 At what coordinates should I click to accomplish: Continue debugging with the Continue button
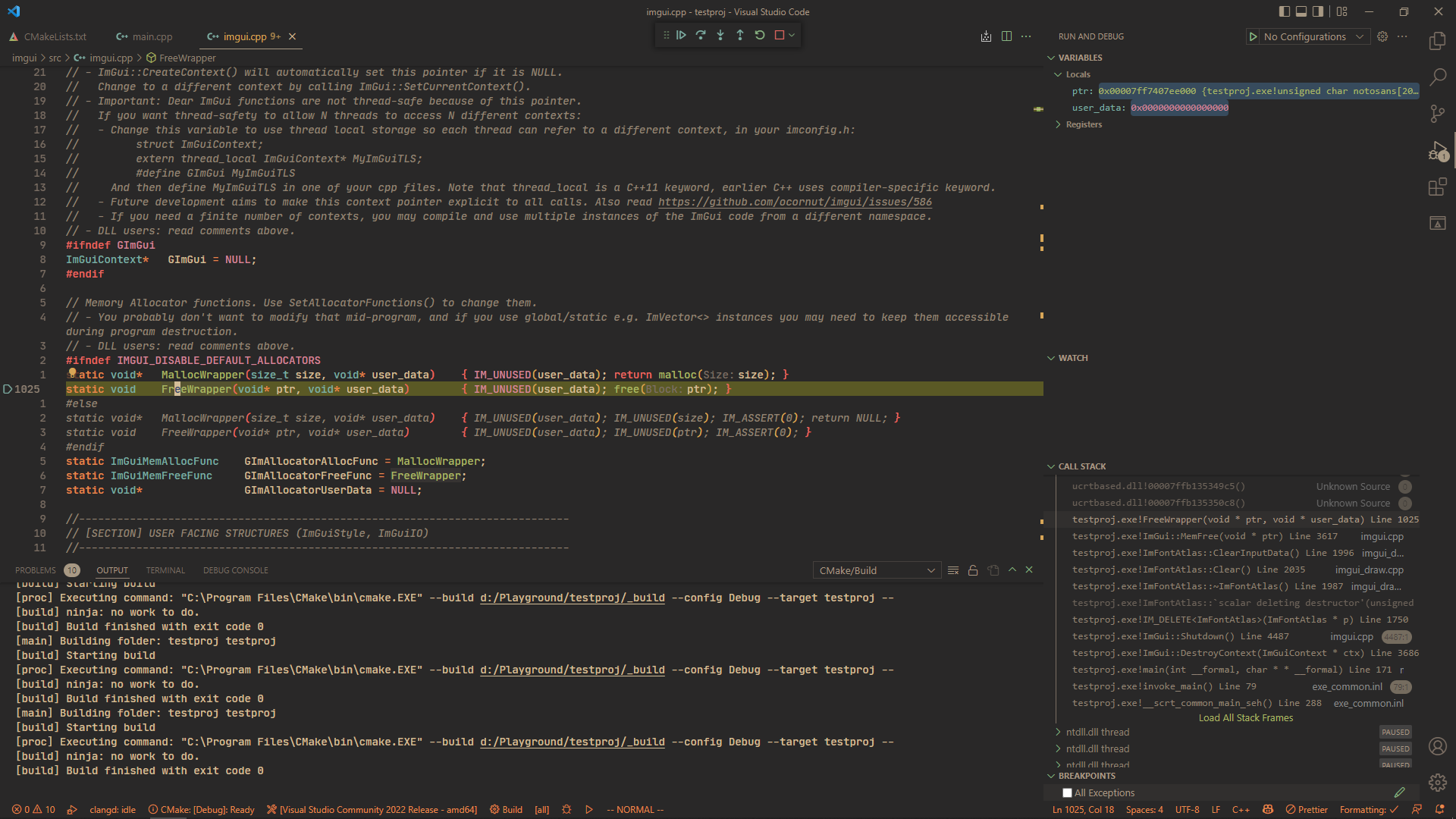tap(681, 35)
